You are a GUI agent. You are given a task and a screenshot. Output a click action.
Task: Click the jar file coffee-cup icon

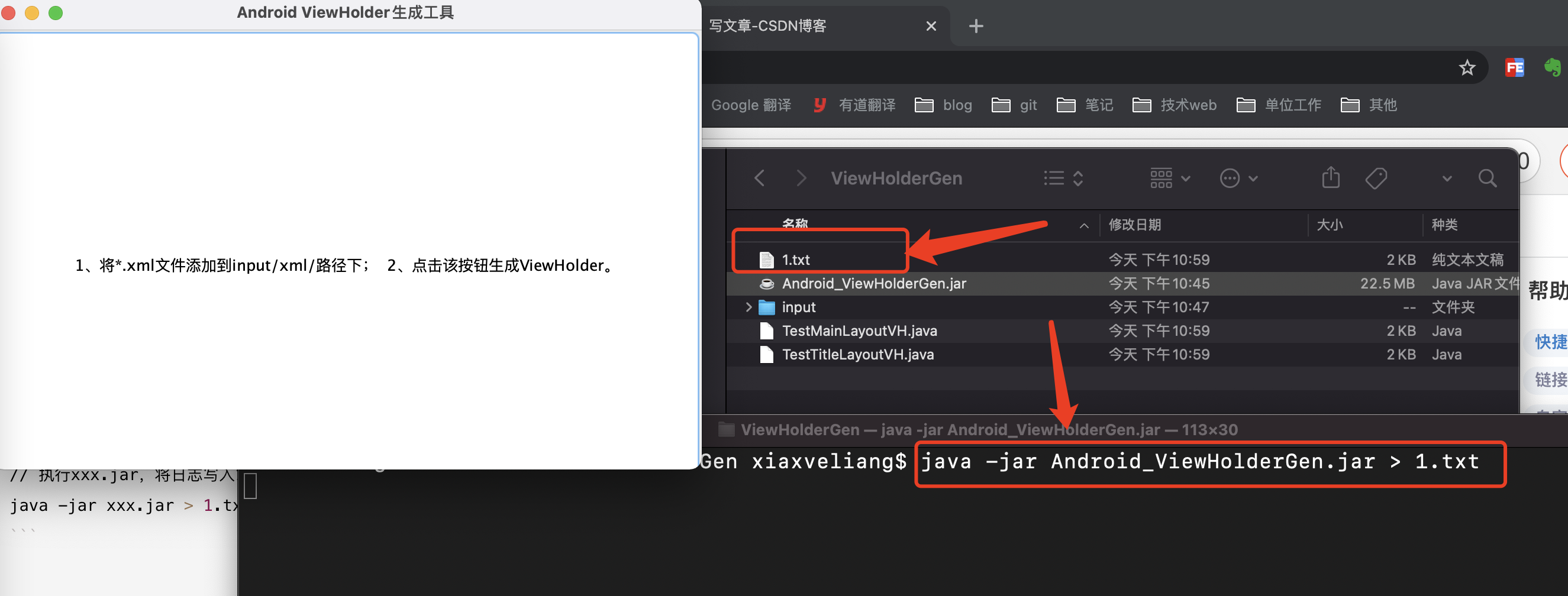(x=766, y=283)
